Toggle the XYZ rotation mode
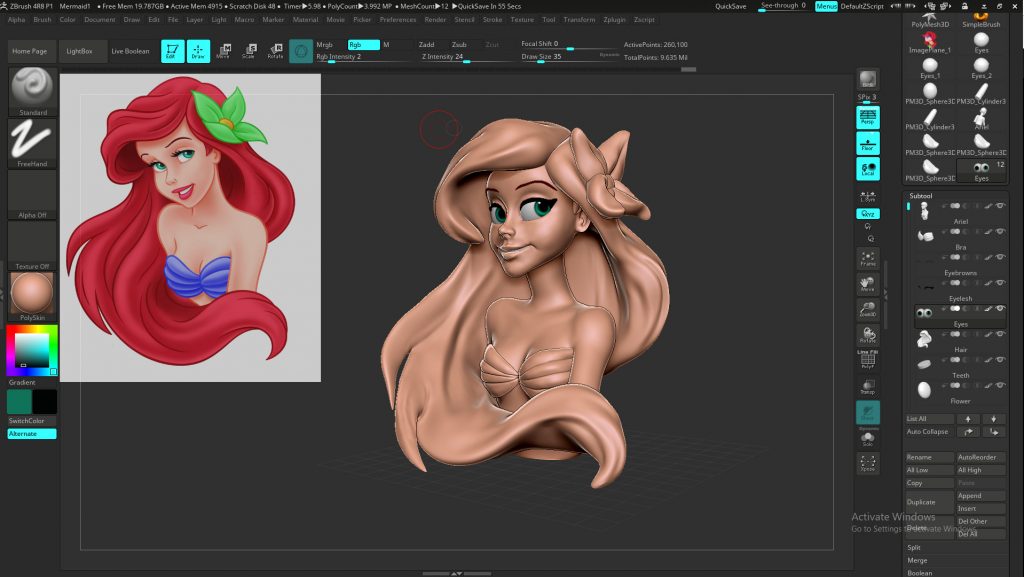1024x577 pixels. [868, 213]
